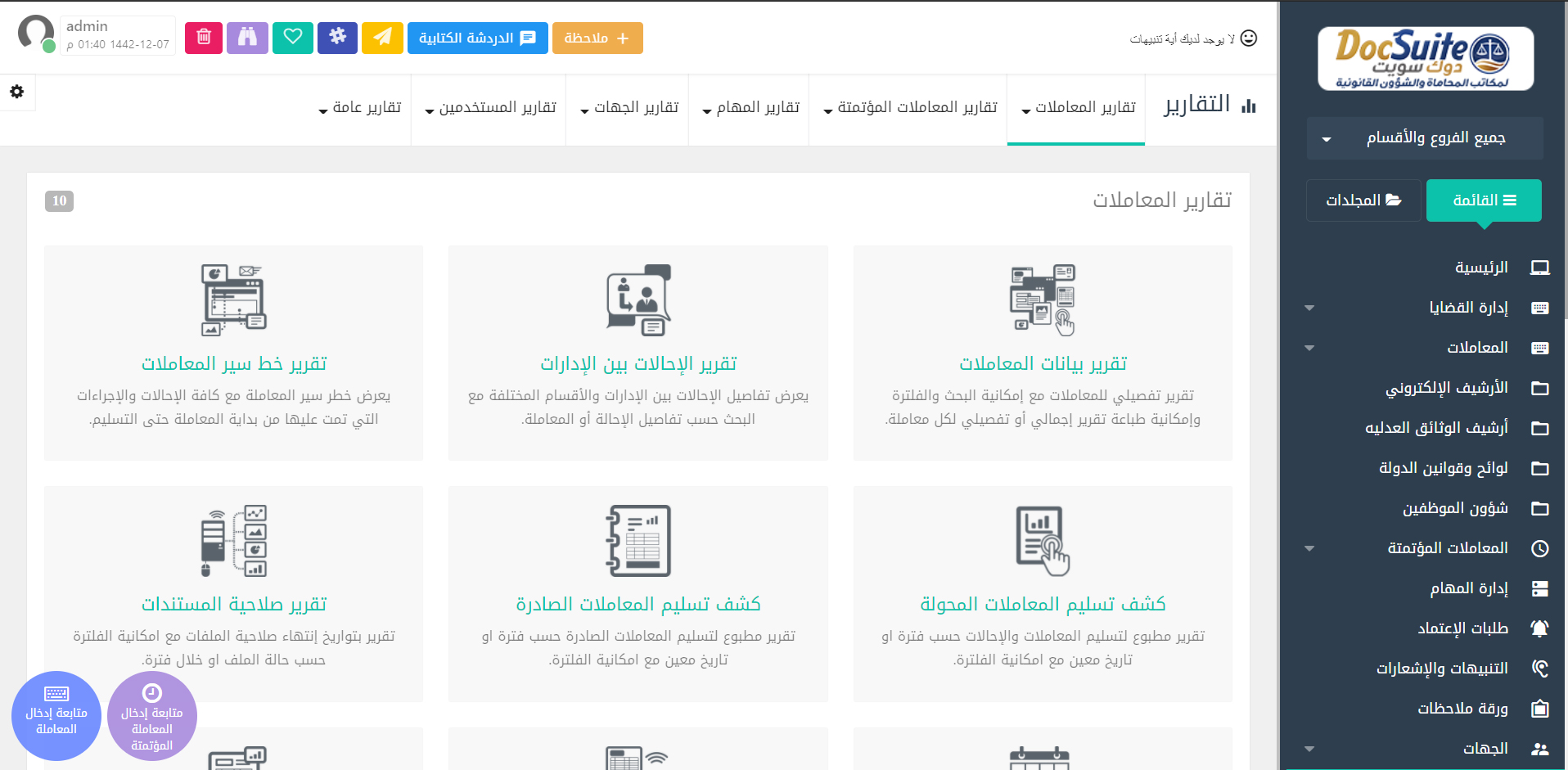Viewport: 1568px width, 770px height.
Task: Click the blue asterisk icon button
Action: click(337, 38)
